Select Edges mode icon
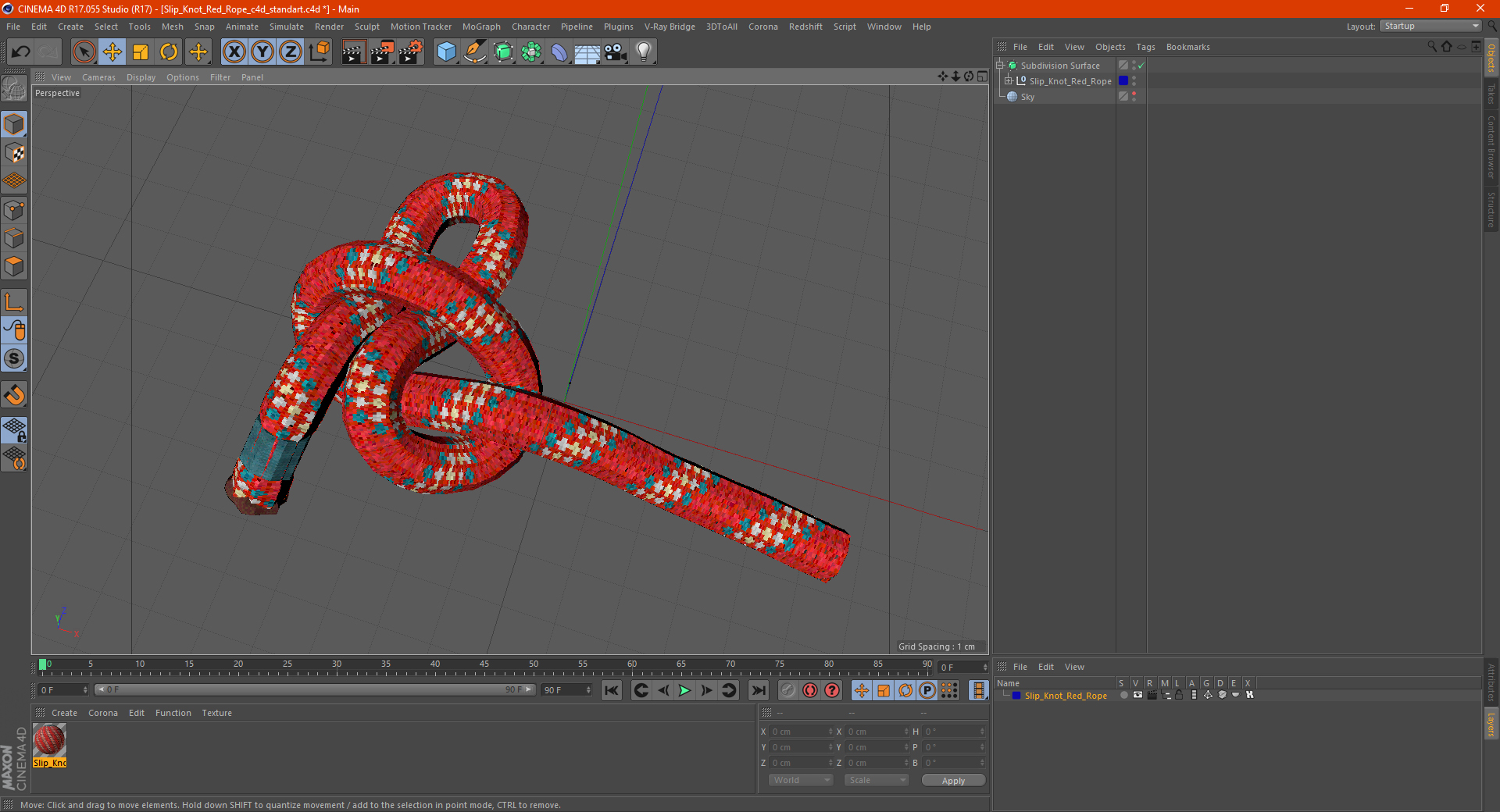This screenshot has height=812, width=1500. (15, 238)
